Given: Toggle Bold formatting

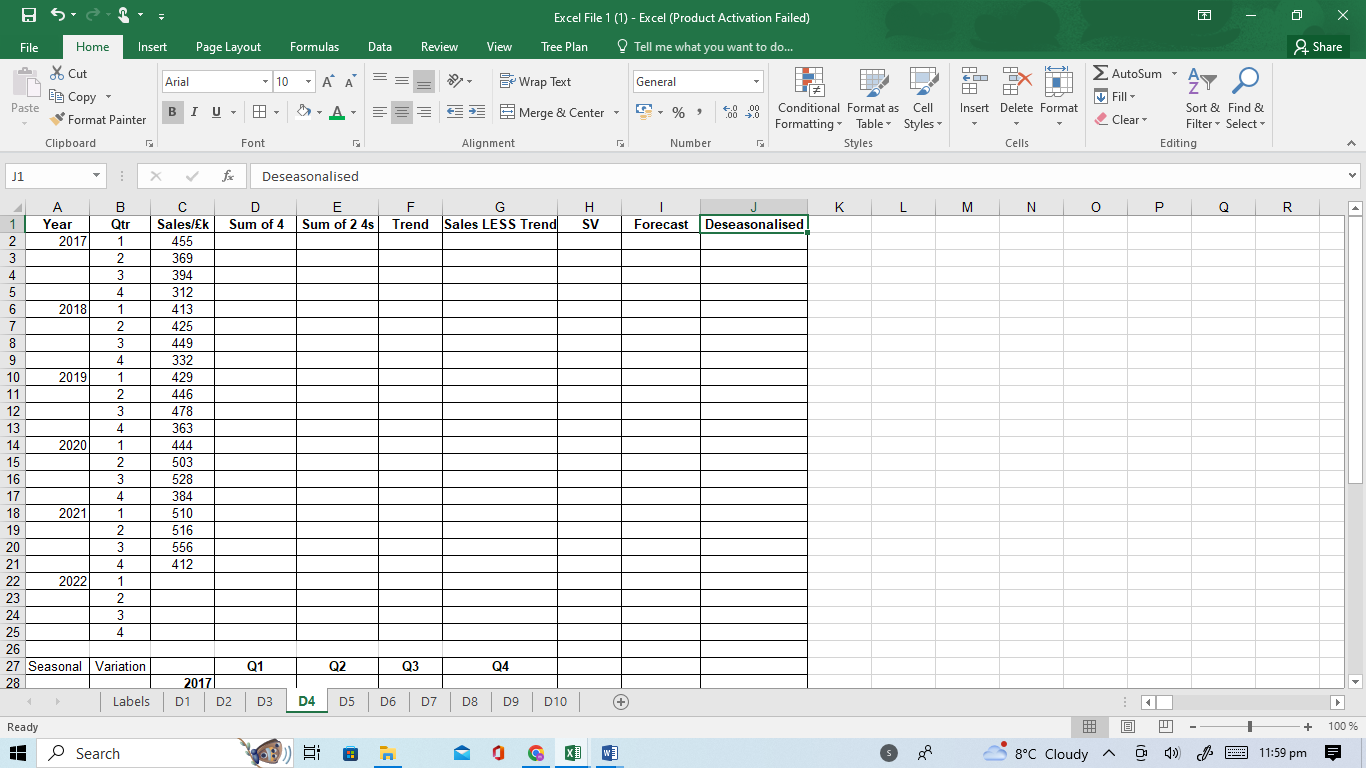Looking at the screenshot, I should tap(173, 112).
